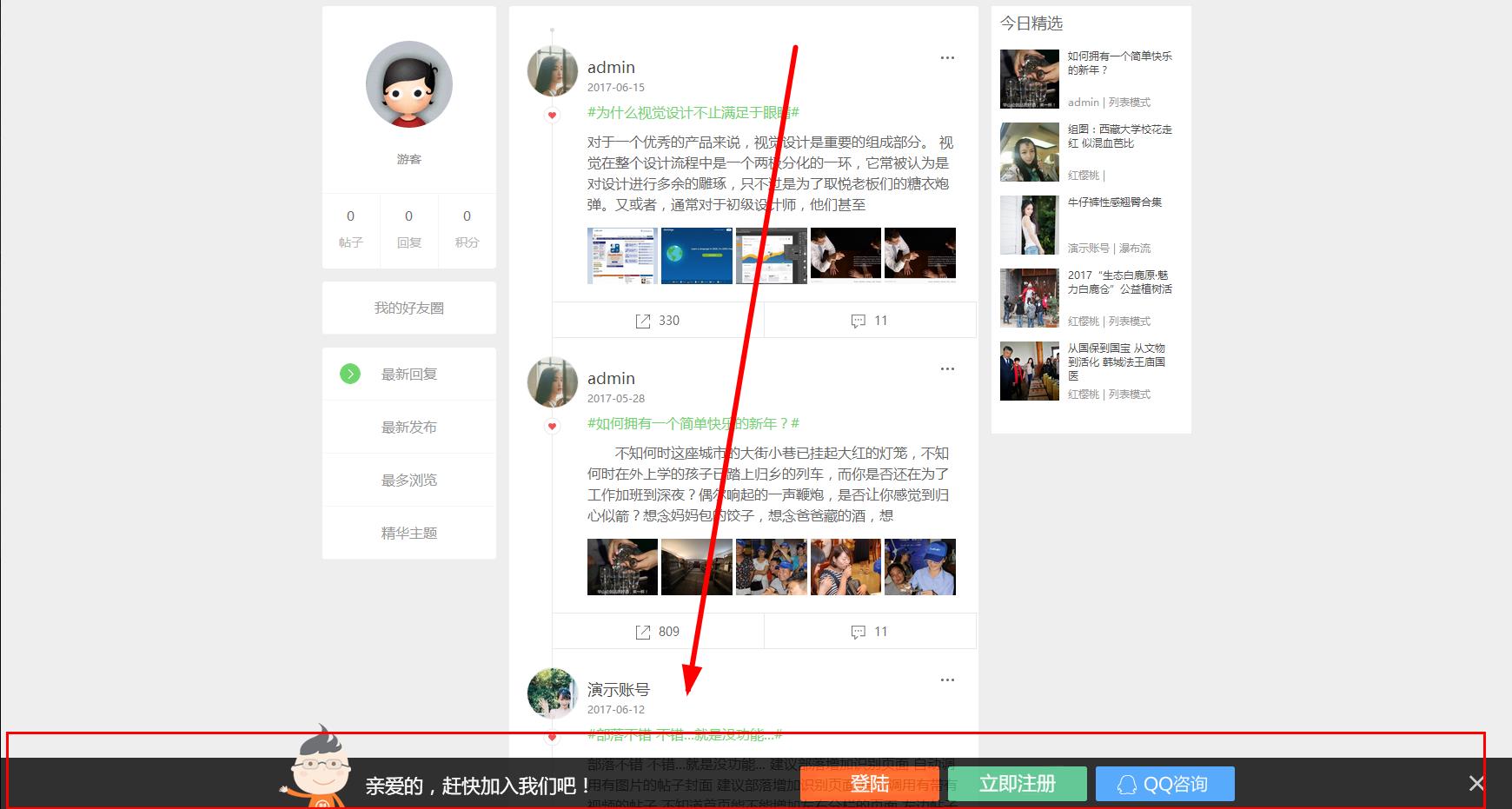Click thumbnail of the 牛仔裤 featured article
This screenshot has height=809, width=1512.
pos(1030,225)
